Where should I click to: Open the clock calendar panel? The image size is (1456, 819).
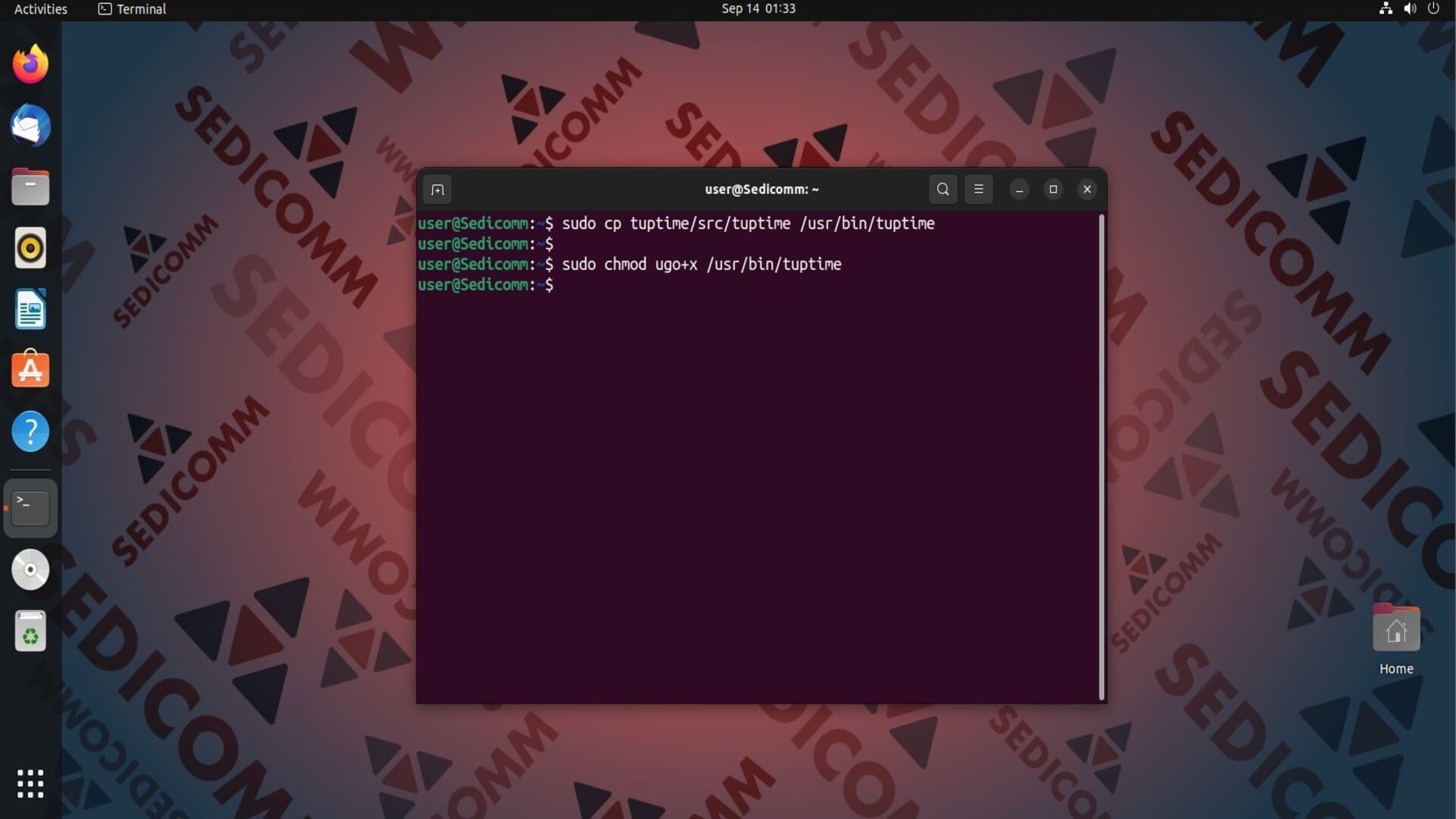click(758, 9)
